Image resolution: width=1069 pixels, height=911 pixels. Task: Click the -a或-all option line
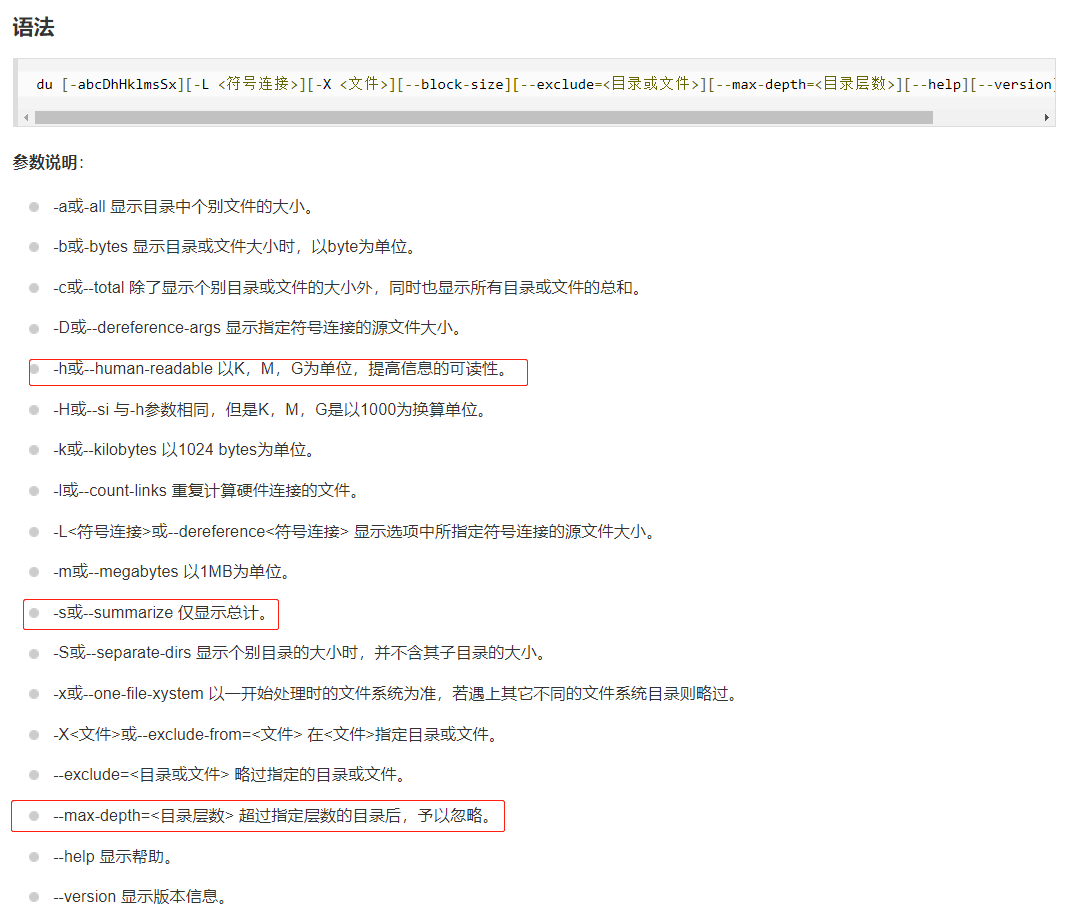click(x=183, y=207)
